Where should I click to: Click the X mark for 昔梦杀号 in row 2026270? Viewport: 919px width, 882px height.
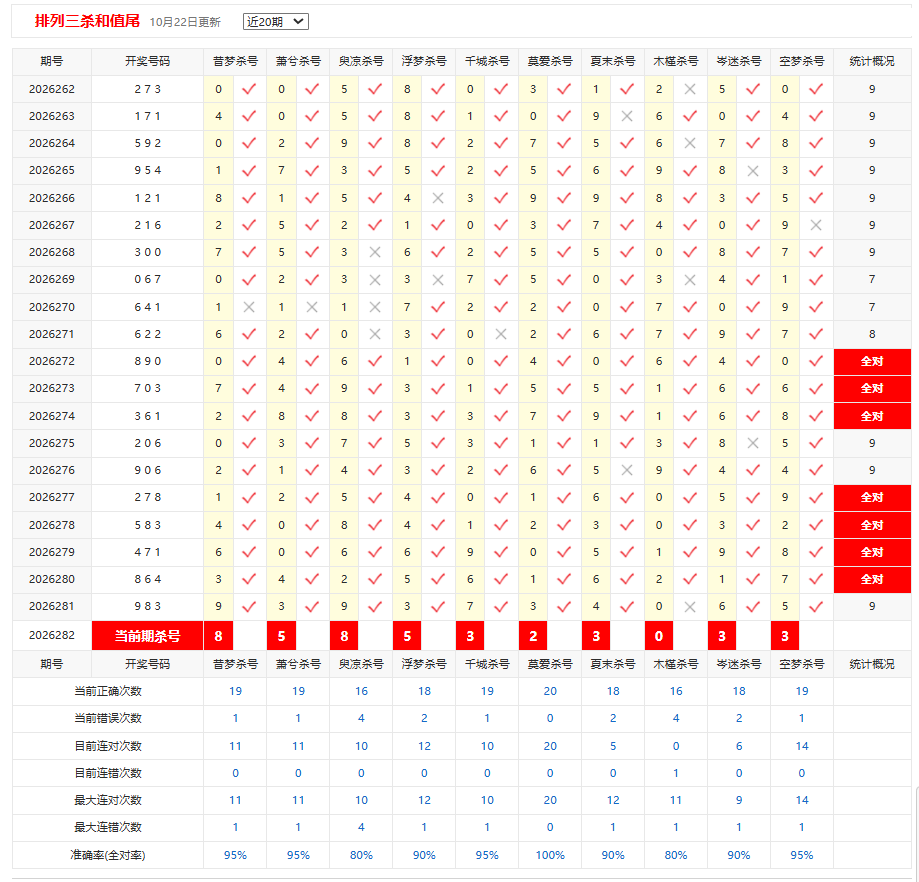[x=249, y=307]
